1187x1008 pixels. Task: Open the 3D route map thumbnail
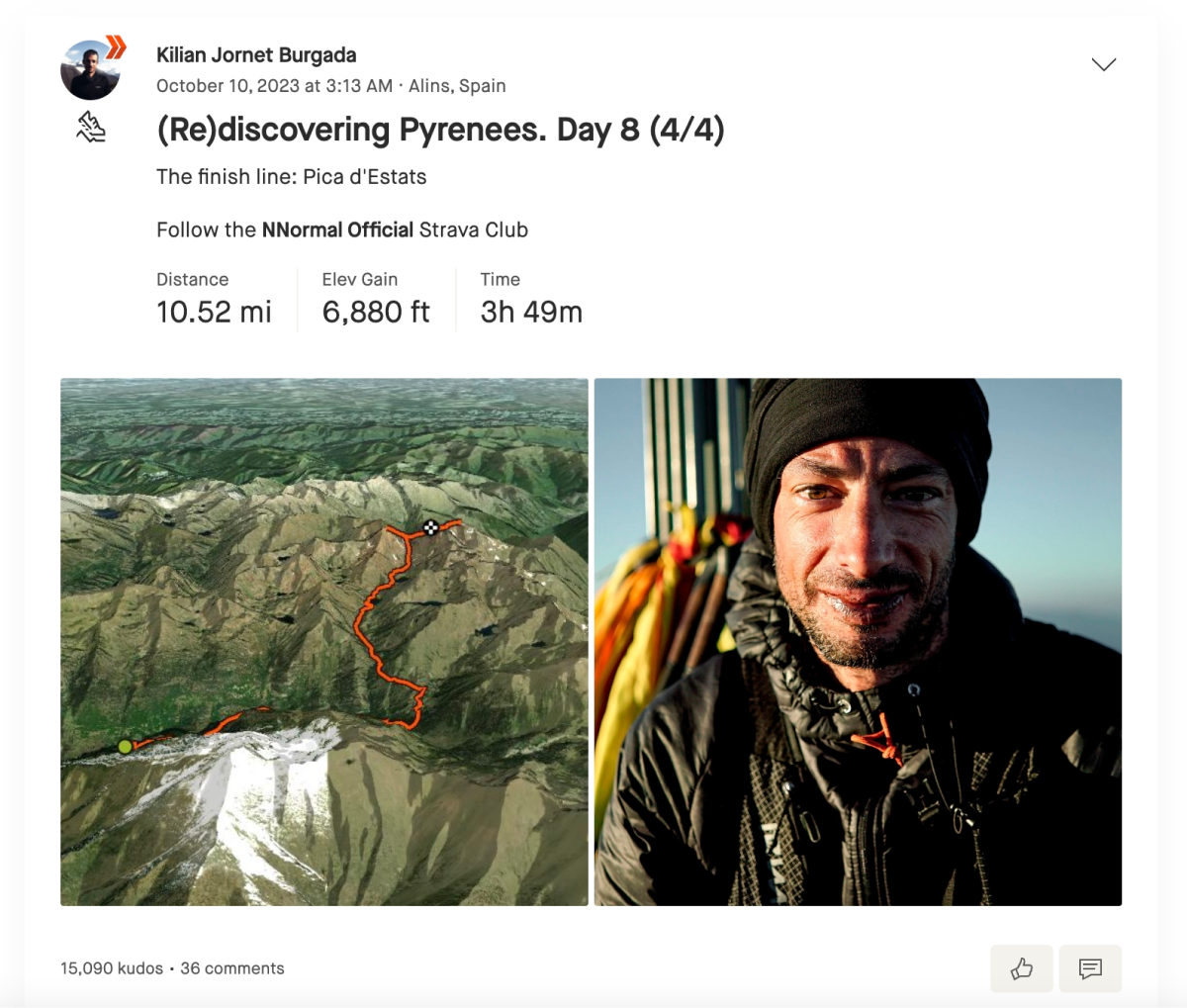tap(324, 642)
